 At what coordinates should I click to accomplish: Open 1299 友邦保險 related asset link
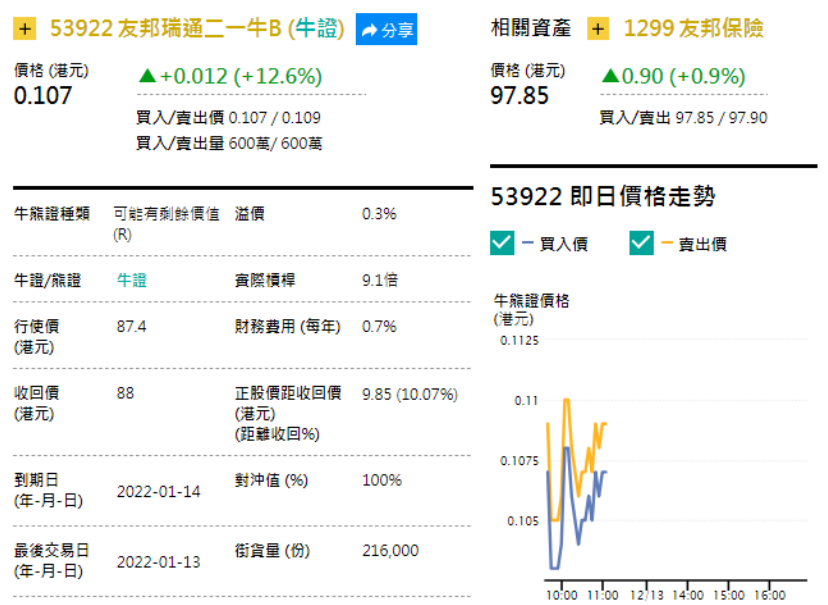pyautogui.click(x=693, y=29)
